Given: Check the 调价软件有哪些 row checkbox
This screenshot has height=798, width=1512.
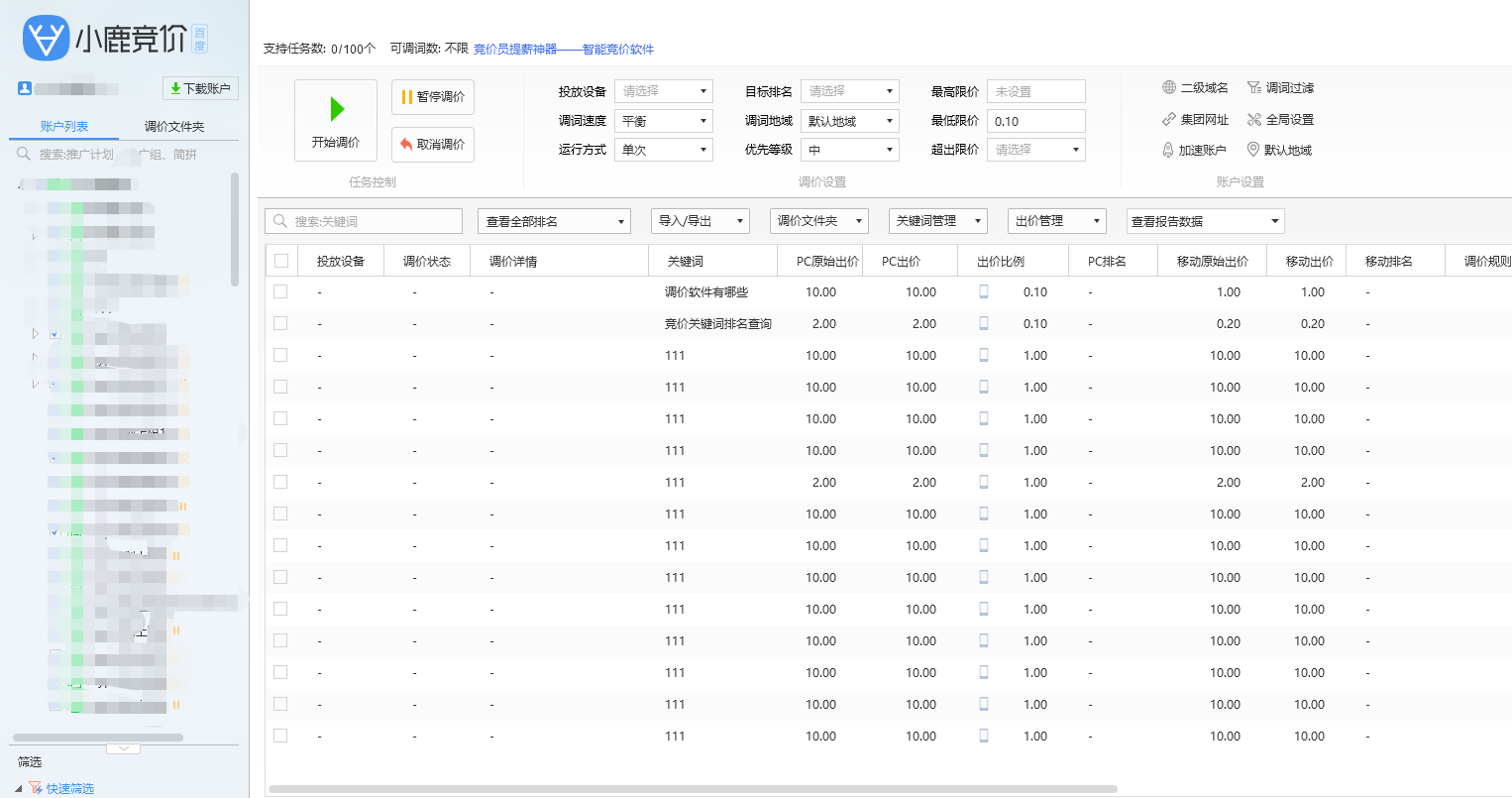Looking at the screenshot, I should tap(280, 291).
